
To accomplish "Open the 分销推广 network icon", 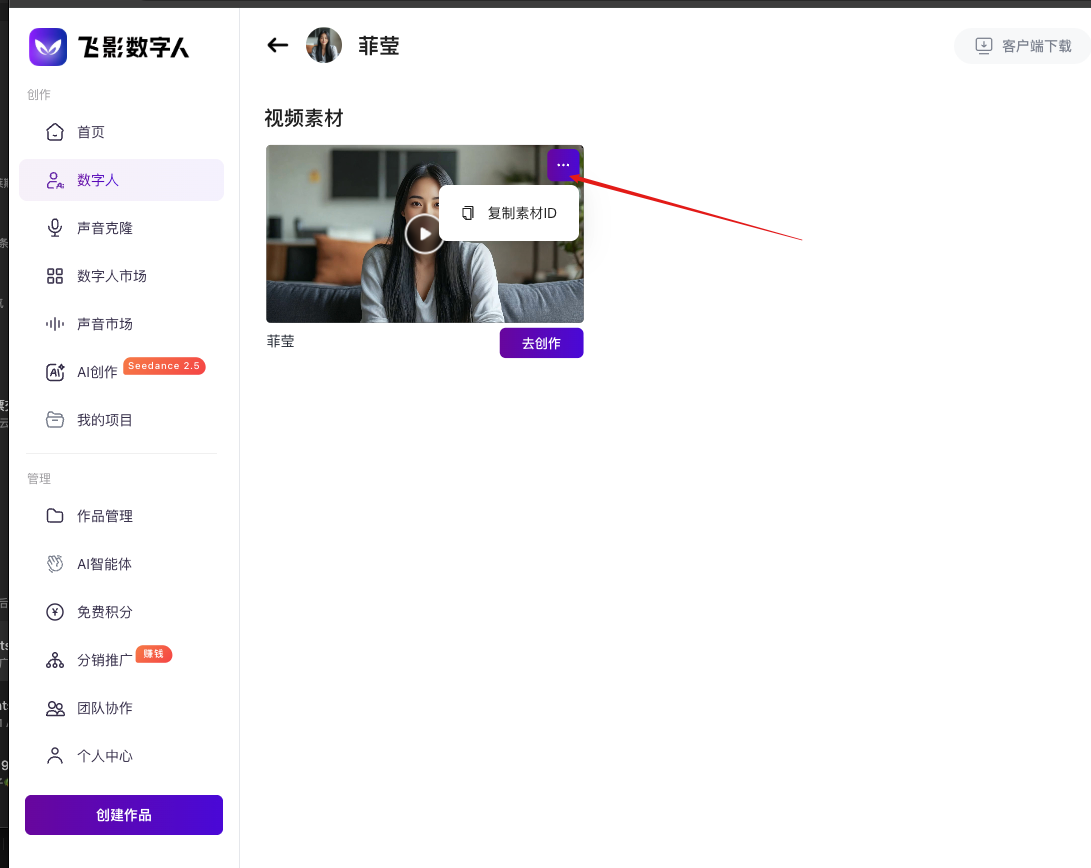I will pos(55,660).
